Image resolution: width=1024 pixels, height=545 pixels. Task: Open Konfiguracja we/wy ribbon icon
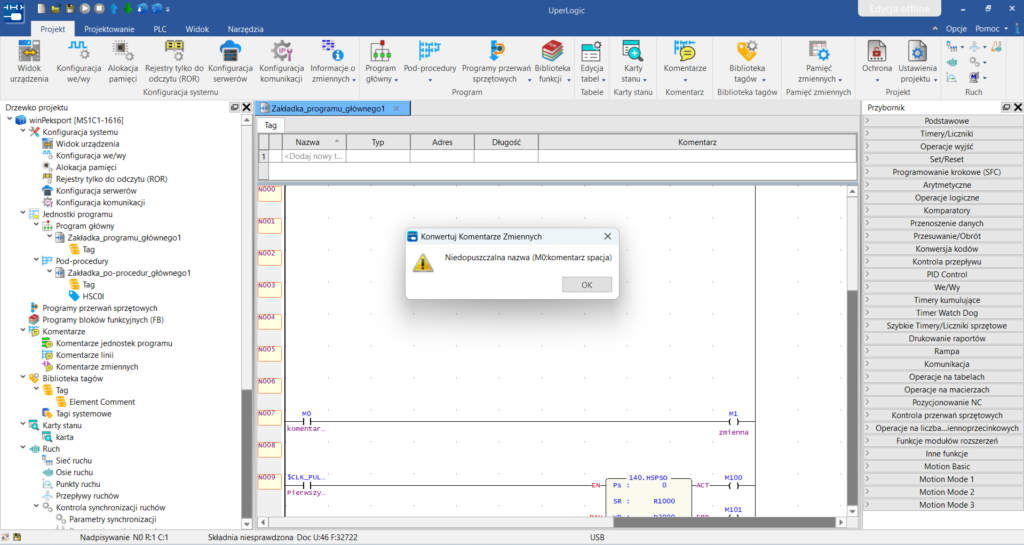click(78, 61)
